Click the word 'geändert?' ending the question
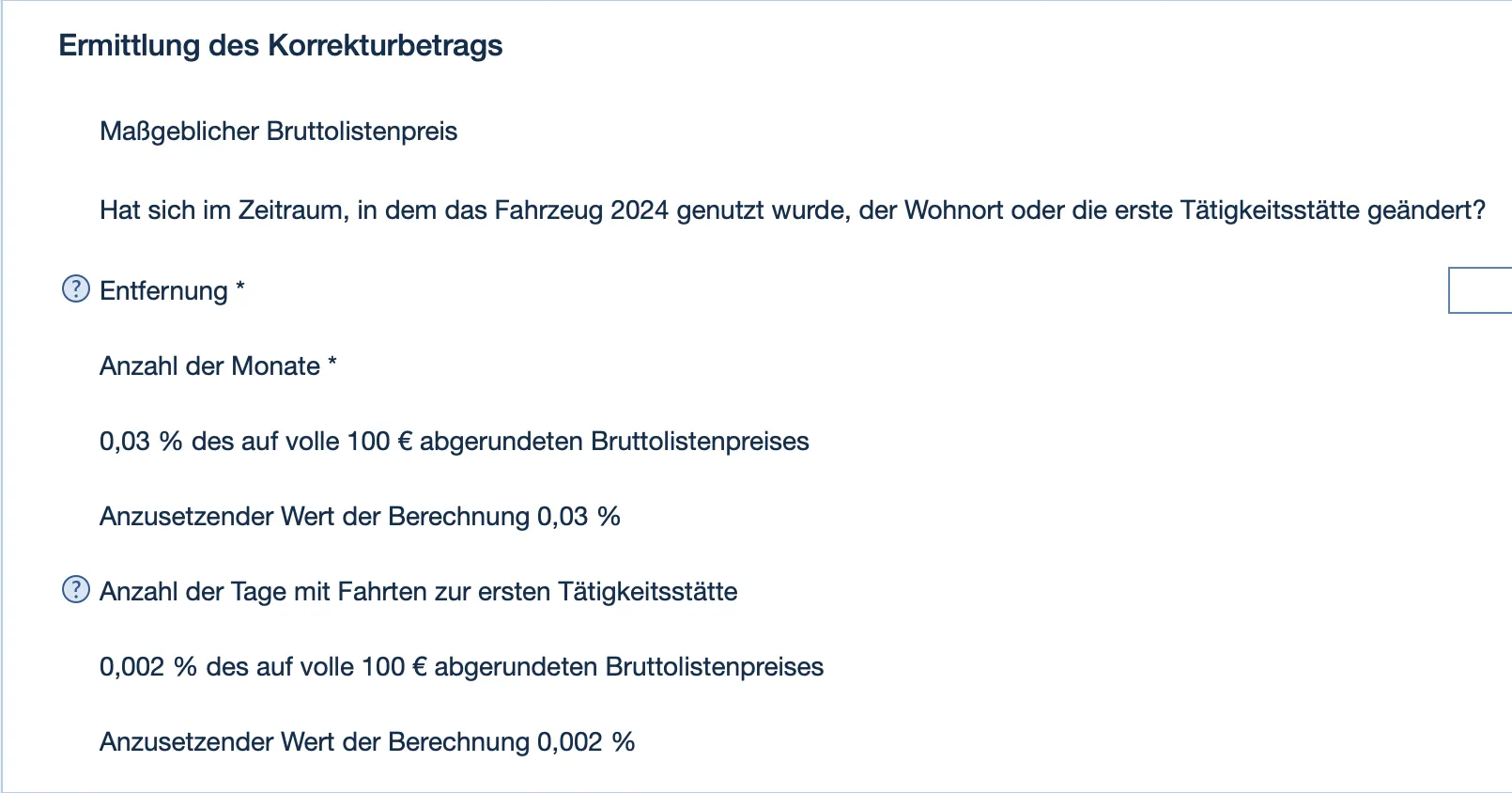 click(x=1426, y=210)
